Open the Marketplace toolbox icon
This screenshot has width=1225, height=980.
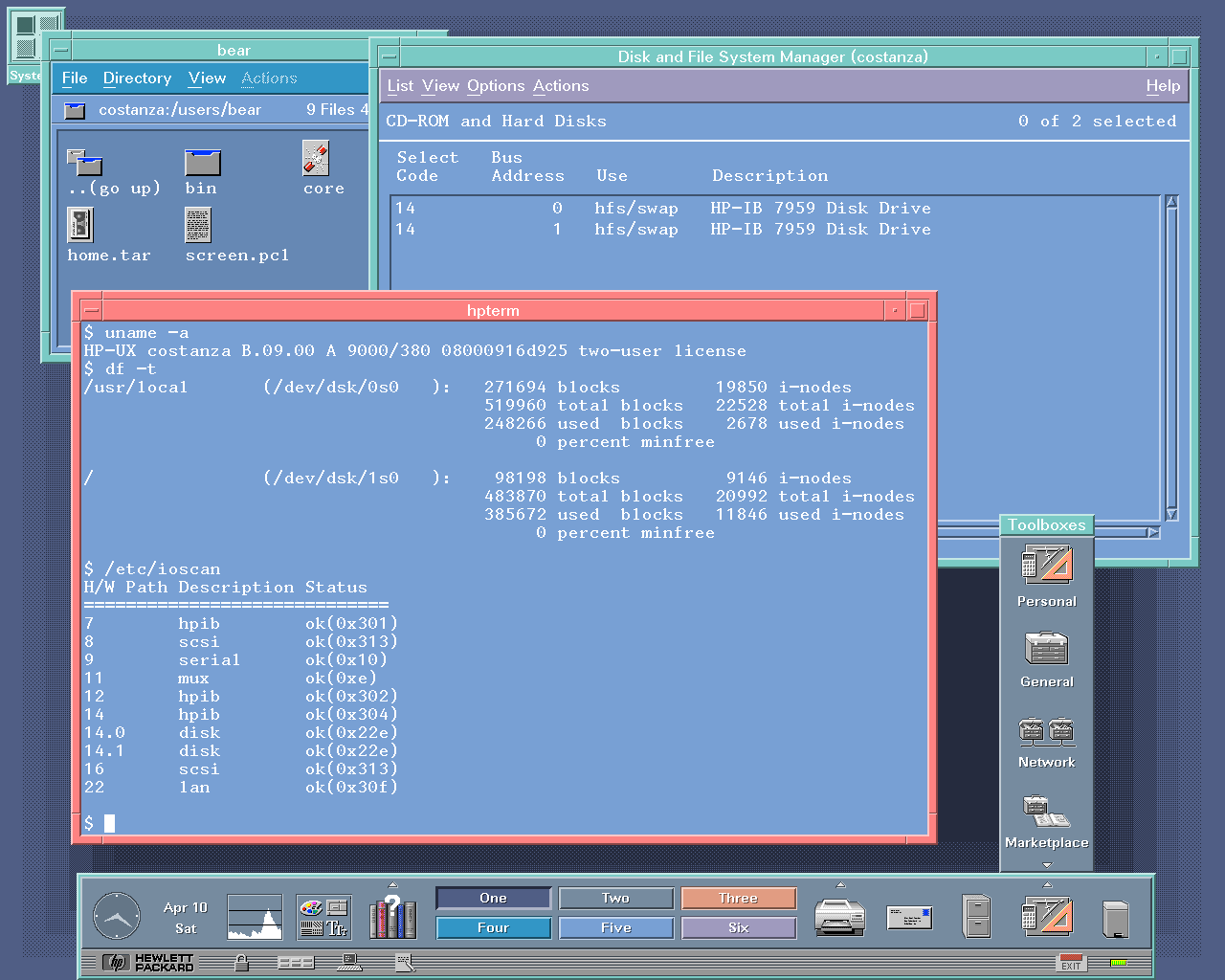pos(1046,812)
